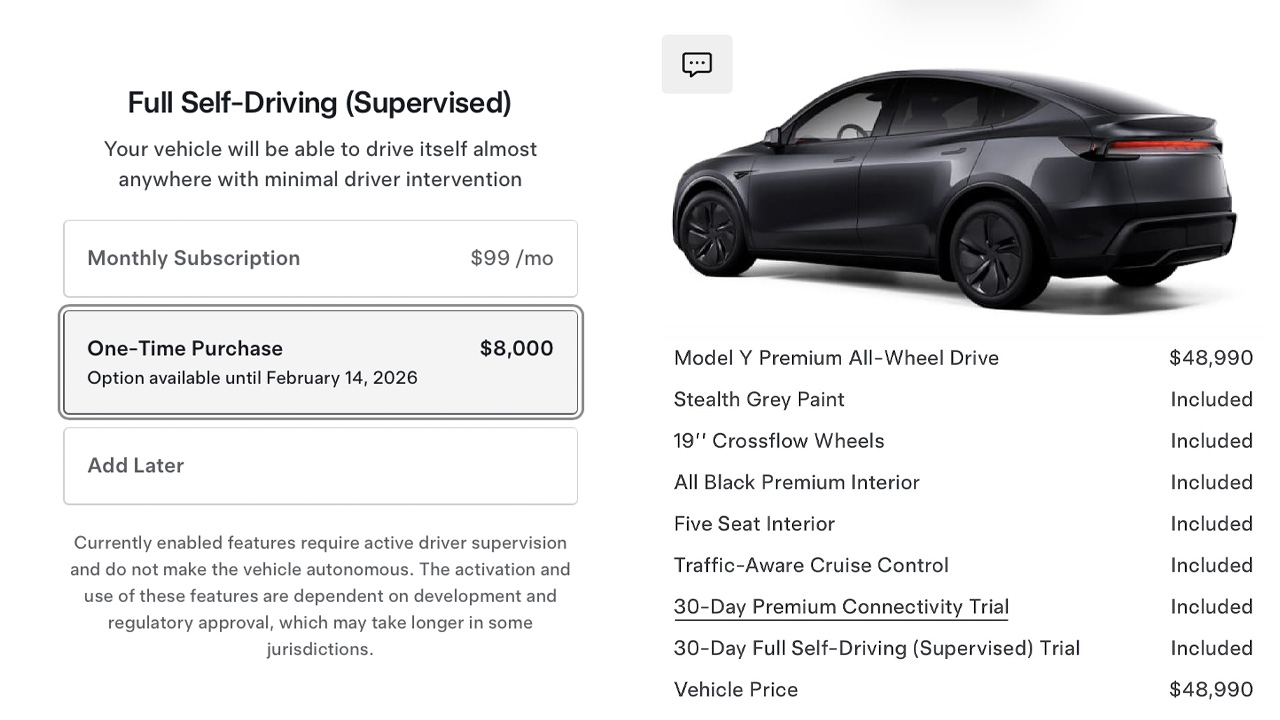Open the chat message icon
Image resolution: width=1280 pixels, height=720 pixels.
coord(697,65)
